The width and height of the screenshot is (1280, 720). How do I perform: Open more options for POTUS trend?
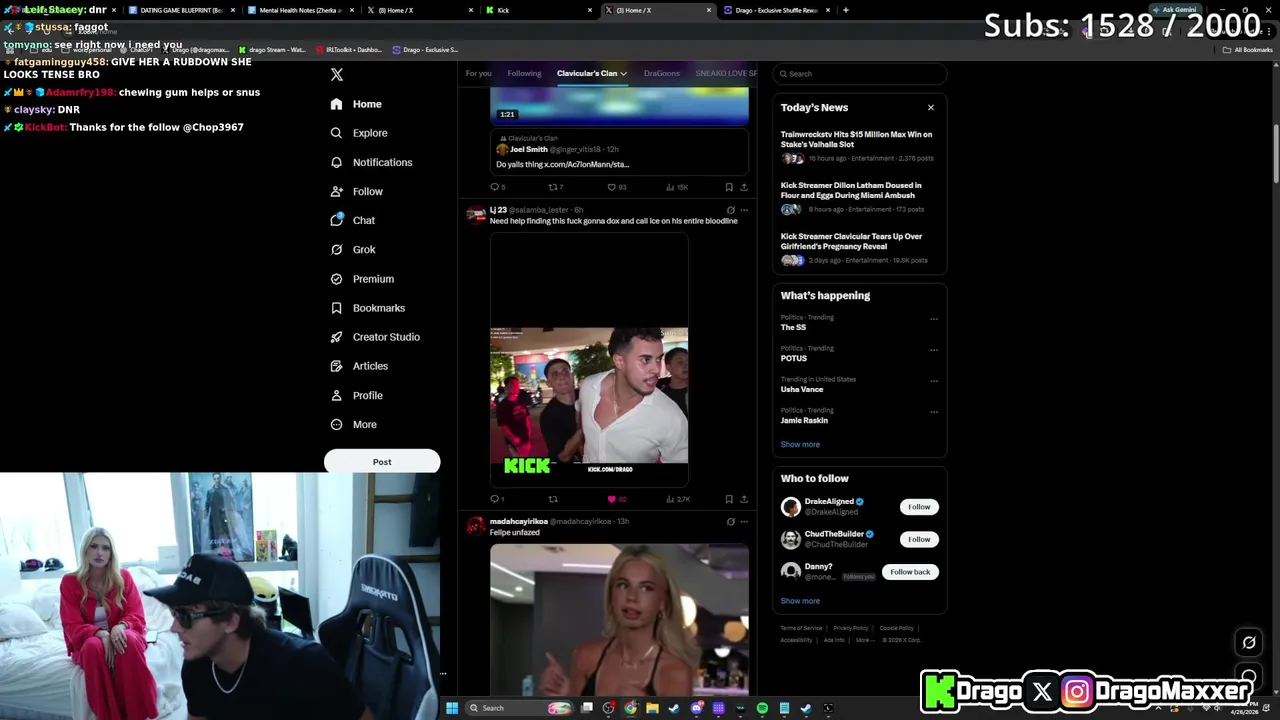(934, 350)
